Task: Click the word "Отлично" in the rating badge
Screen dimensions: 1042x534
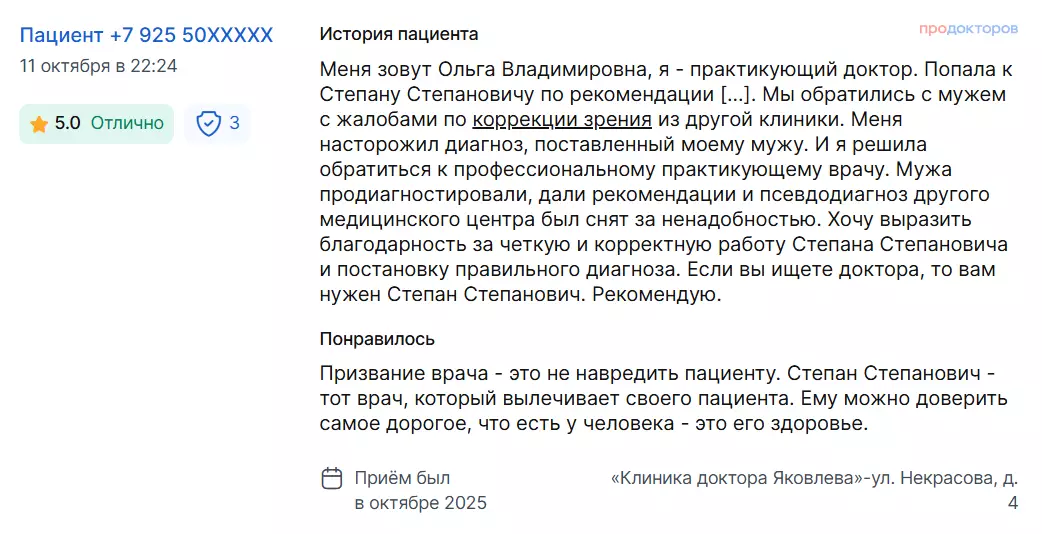Action: click(x=127, y=124)
